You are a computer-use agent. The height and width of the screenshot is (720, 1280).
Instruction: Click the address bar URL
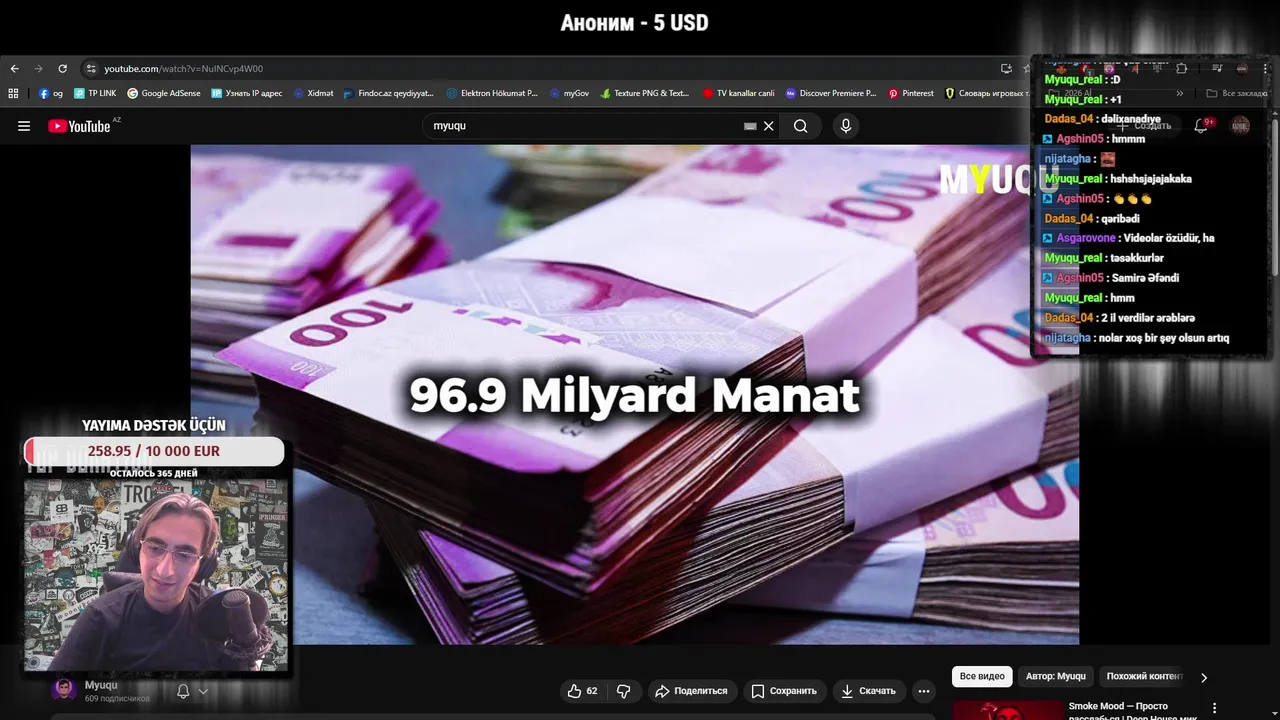(x=183, y=69)
